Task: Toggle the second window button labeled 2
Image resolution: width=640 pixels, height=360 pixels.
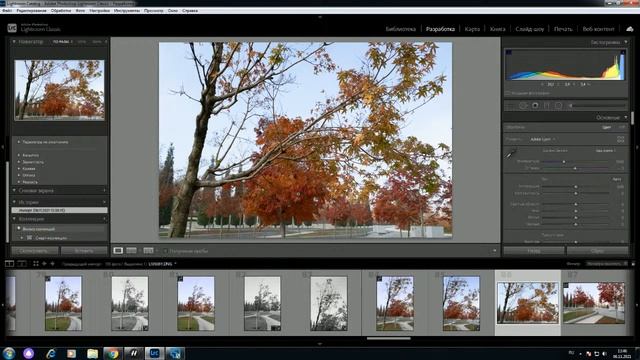Action: pyautogui.click(x=22, y=264)
